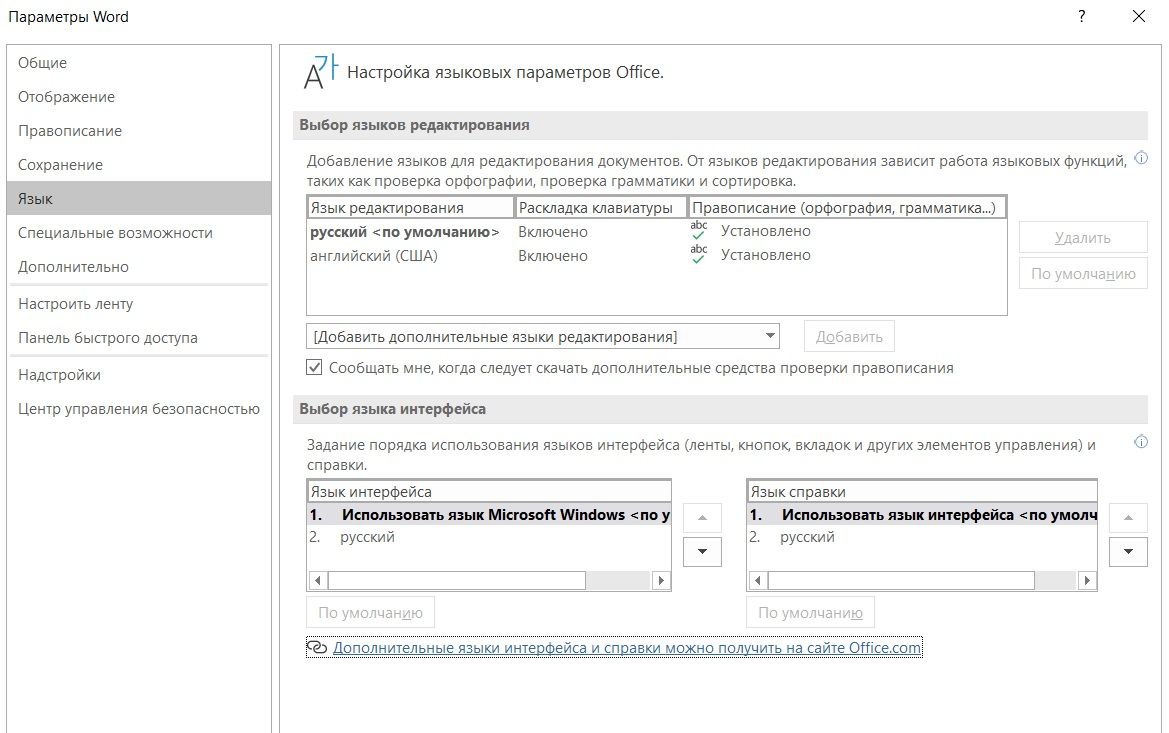
Task: Click the move-down arrow for help language
Action: pos(1128,552)
